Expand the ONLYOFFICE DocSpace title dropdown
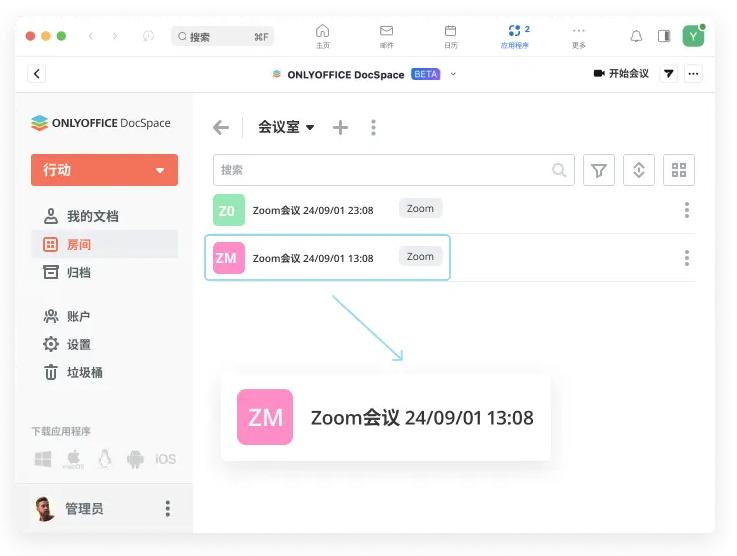737x556 pixels. [x=453, y=74]
